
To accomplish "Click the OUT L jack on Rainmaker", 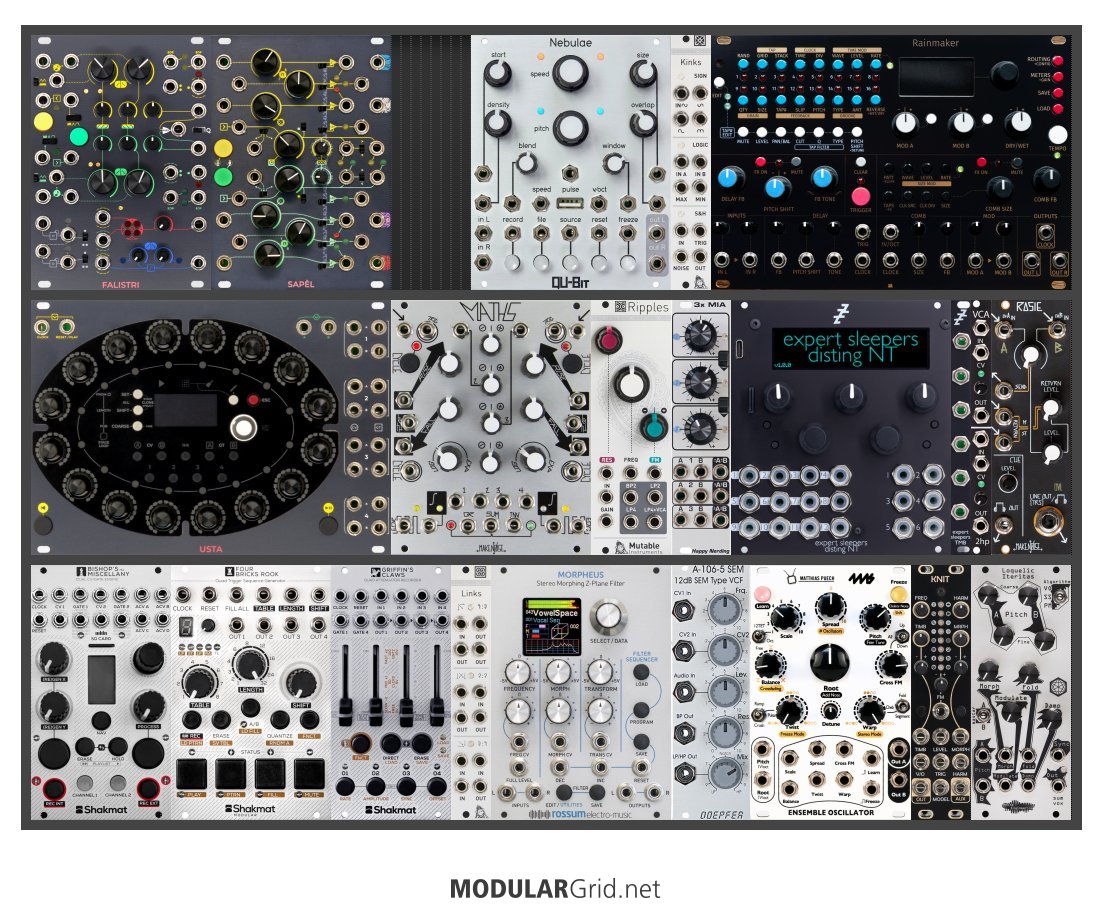I will [x=1030, y=260].
